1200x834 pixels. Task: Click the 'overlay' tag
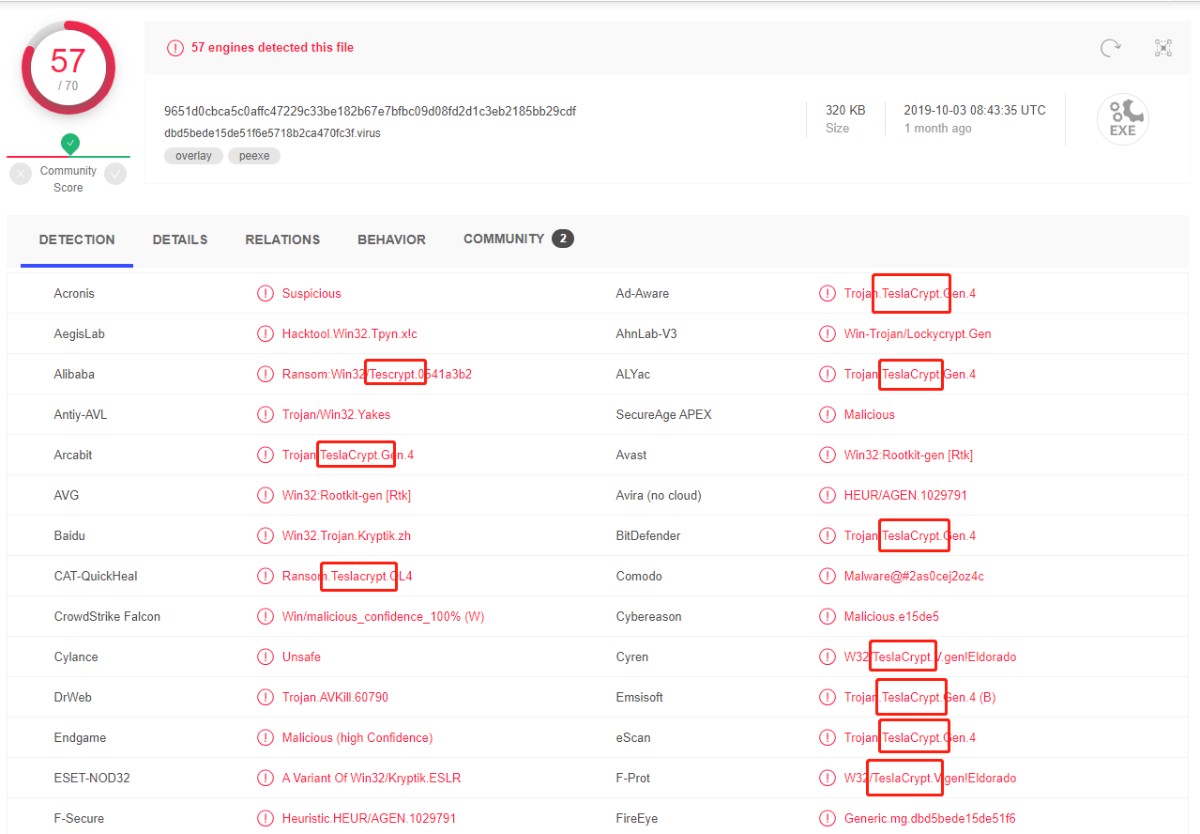point(194,156)
